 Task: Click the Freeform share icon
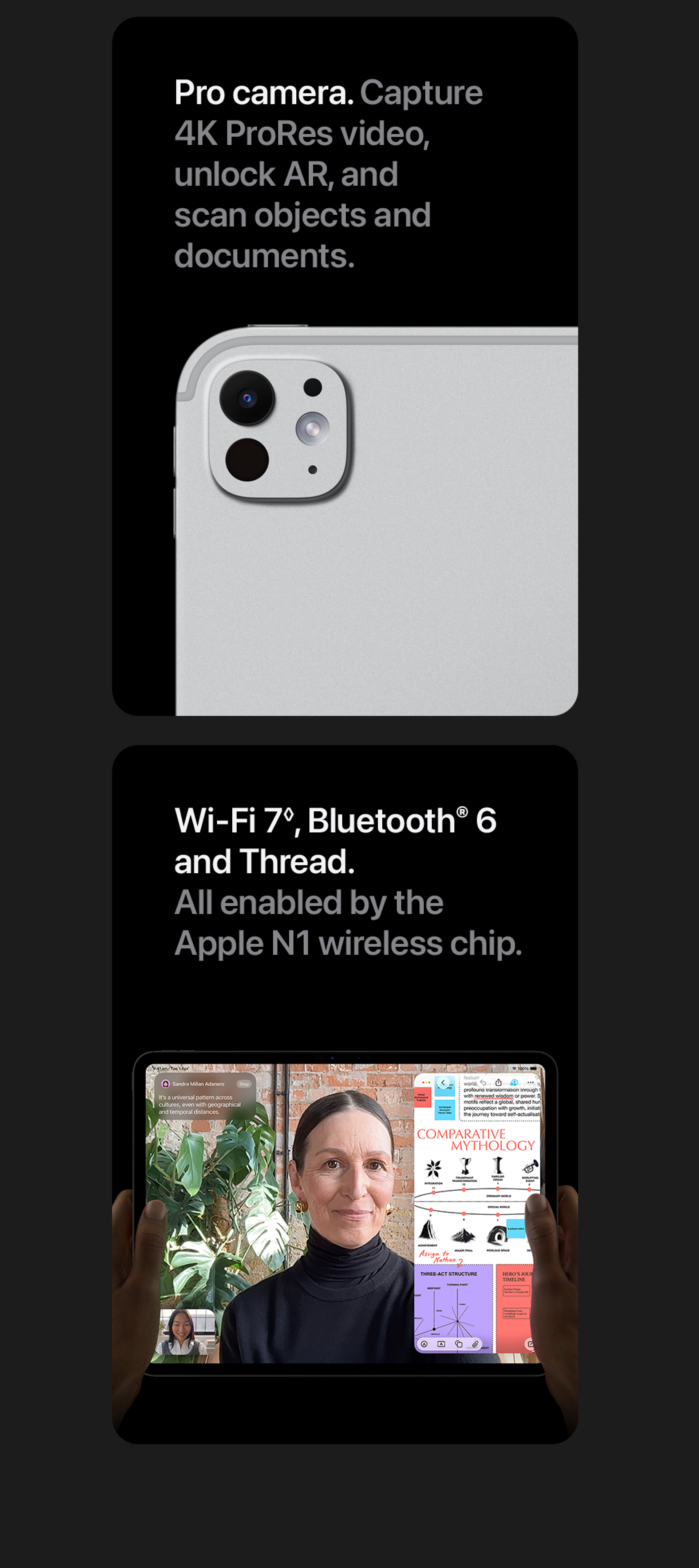(498, 1082)
